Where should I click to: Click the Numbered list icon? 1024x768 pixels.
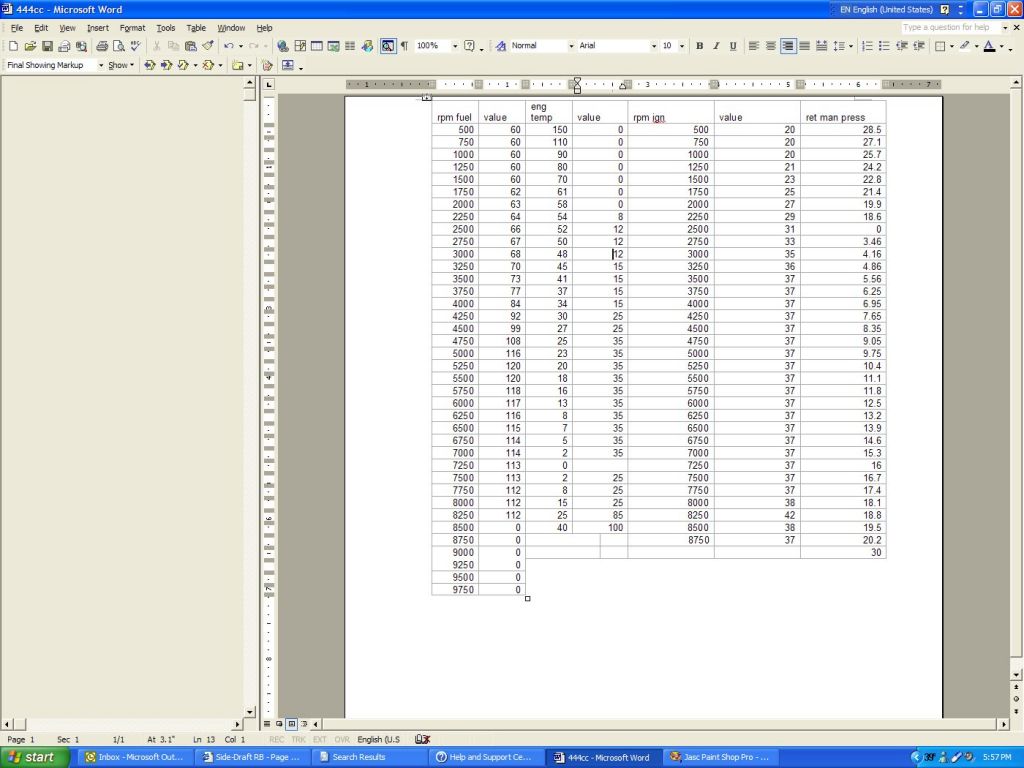[867, 46]
